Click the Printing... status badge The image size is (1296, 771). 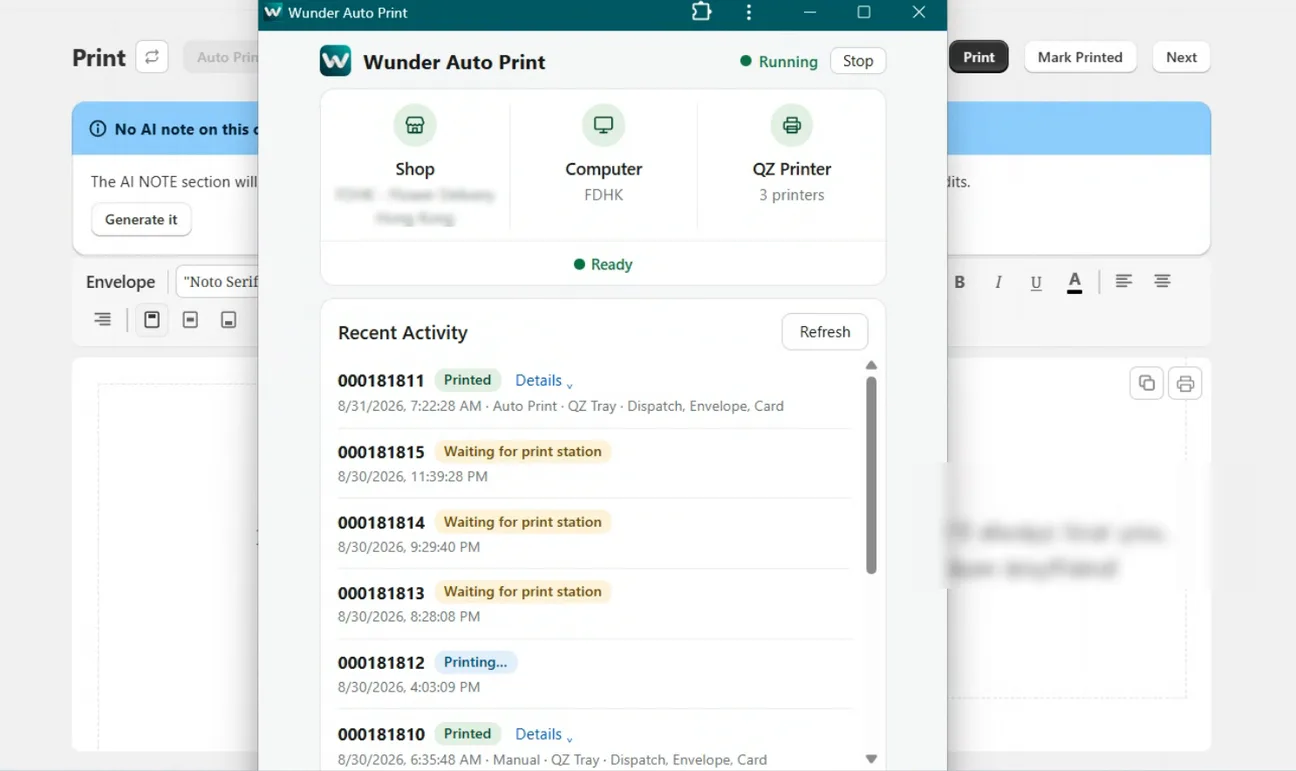[x=476, y=662]
